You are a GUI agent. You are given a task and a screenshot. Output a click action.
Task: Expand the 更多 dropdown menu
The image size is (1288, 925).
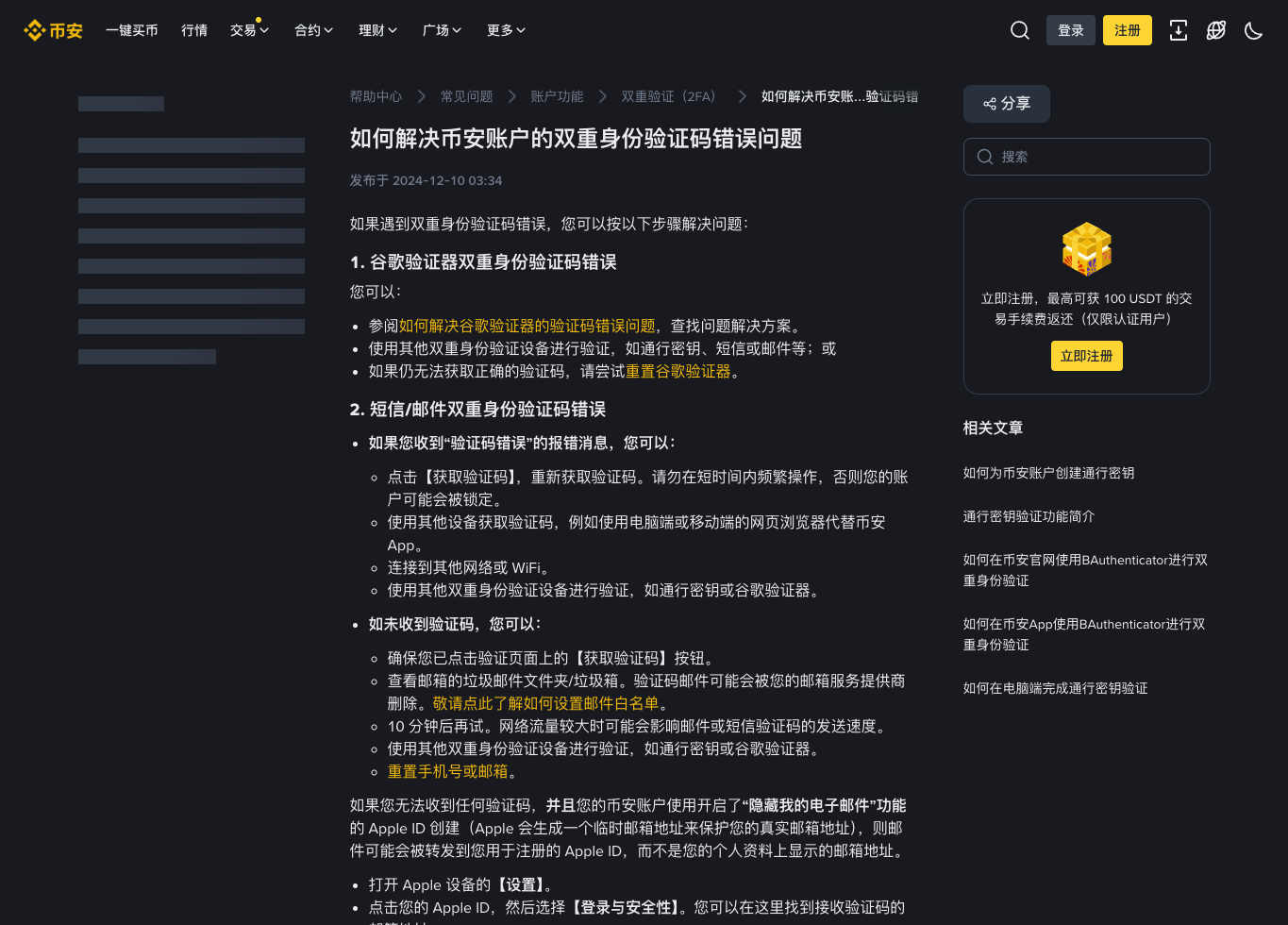click(x=507, y=30)
